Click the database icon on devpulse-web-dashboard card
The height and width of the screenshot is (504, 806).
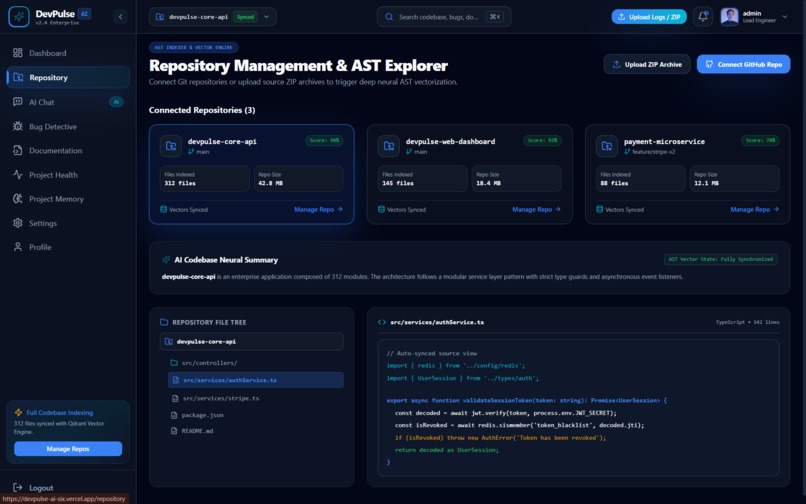(381, 209)
